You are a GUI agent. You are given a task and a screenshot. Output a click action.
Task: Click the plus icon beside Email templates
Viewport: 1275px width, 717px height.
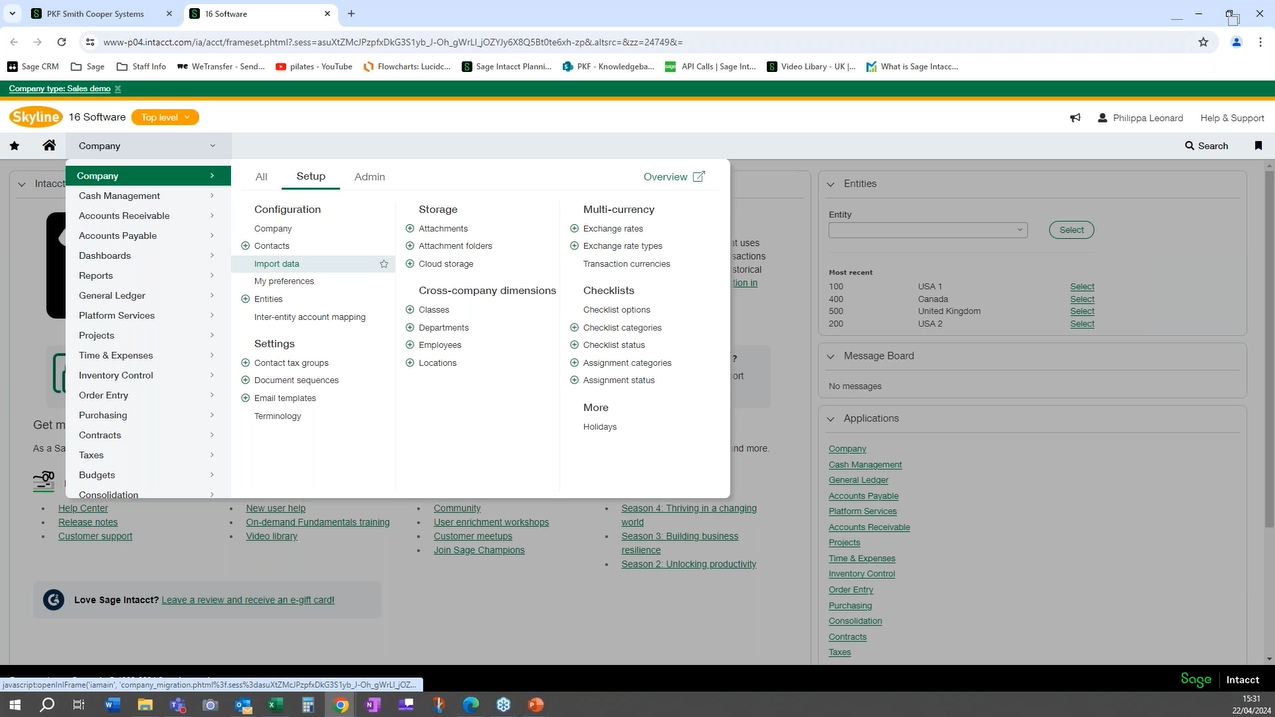pyautogui.click(x=246, y=398)
